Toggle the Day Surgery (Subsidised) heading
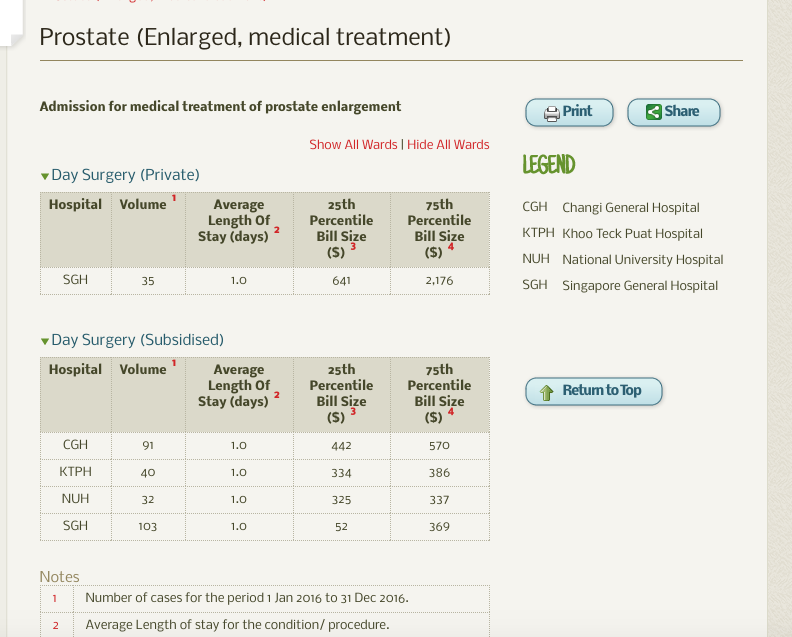 coord(137,340)
